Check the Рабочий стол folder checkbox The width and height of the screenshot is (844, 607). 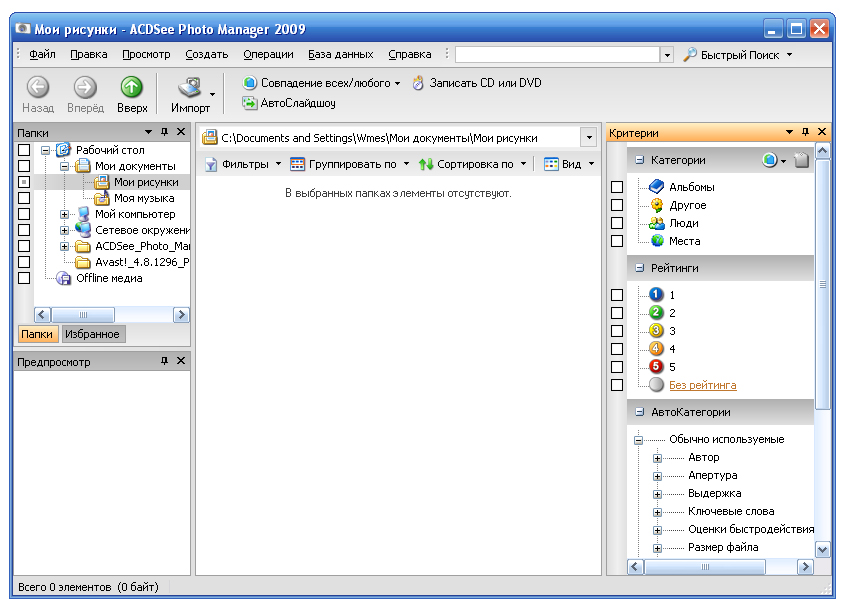24,150
